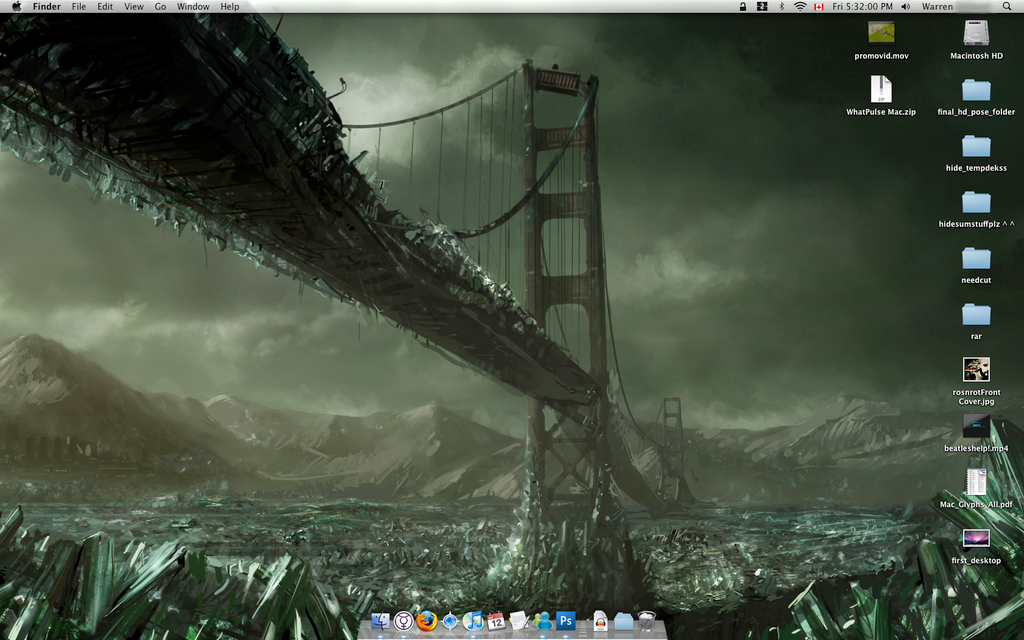Select the Mac_Glyphs_All.pdf document
The image size is (1024, 640).
(x=976, y=482)
